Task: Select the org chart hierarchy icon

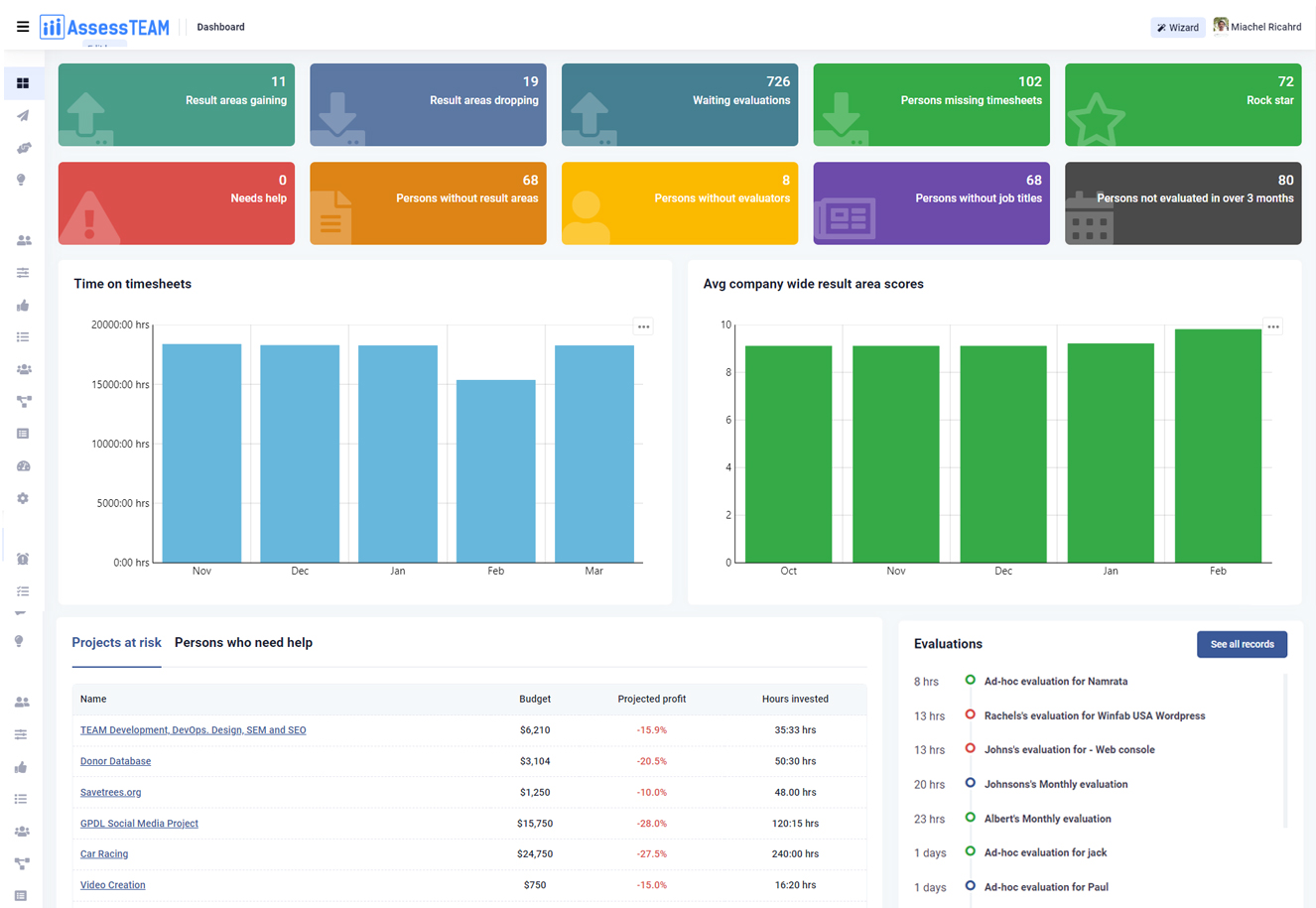Action: [22, 401]
